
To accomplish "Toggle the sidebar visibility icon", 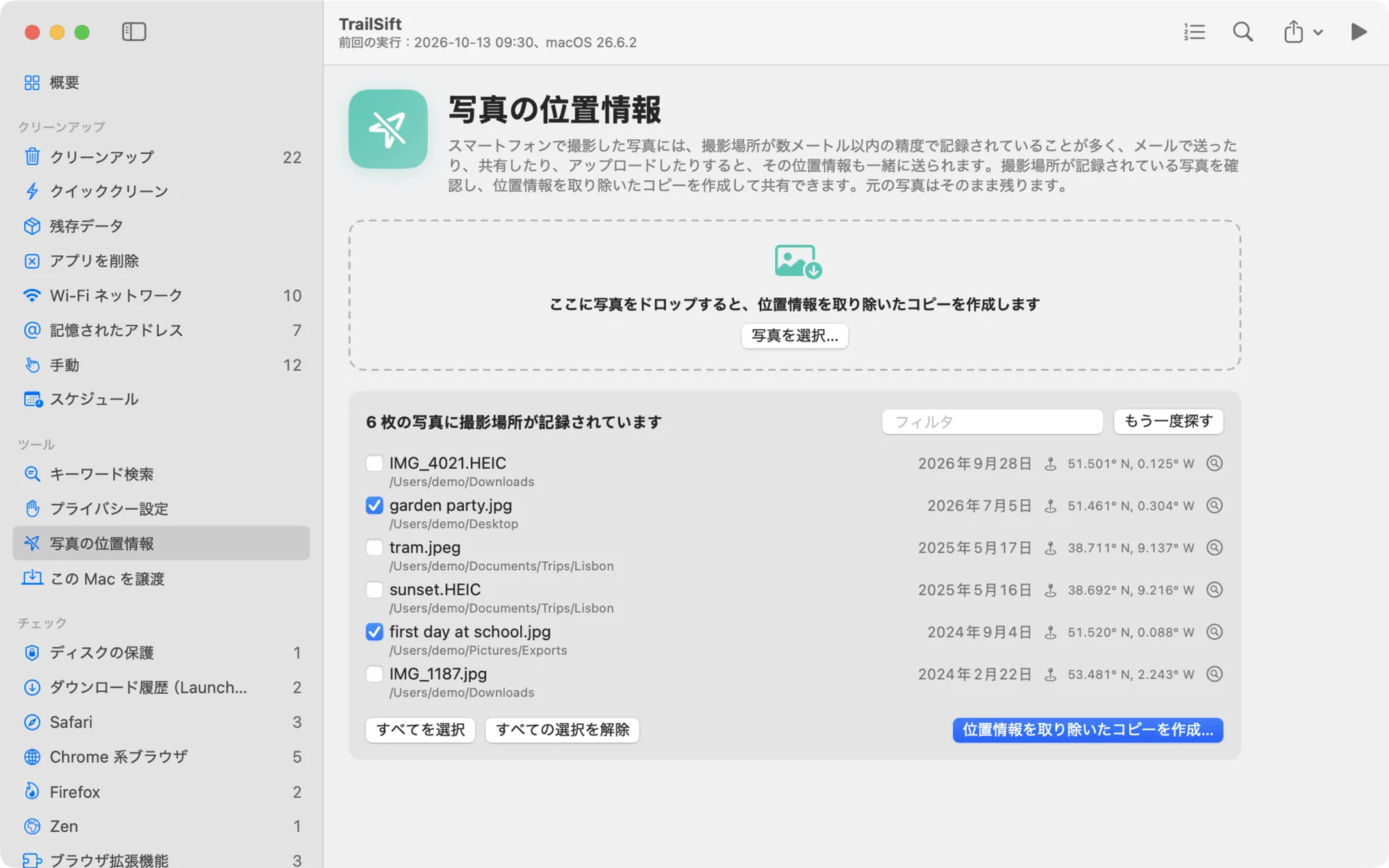I will coord(134,32).
